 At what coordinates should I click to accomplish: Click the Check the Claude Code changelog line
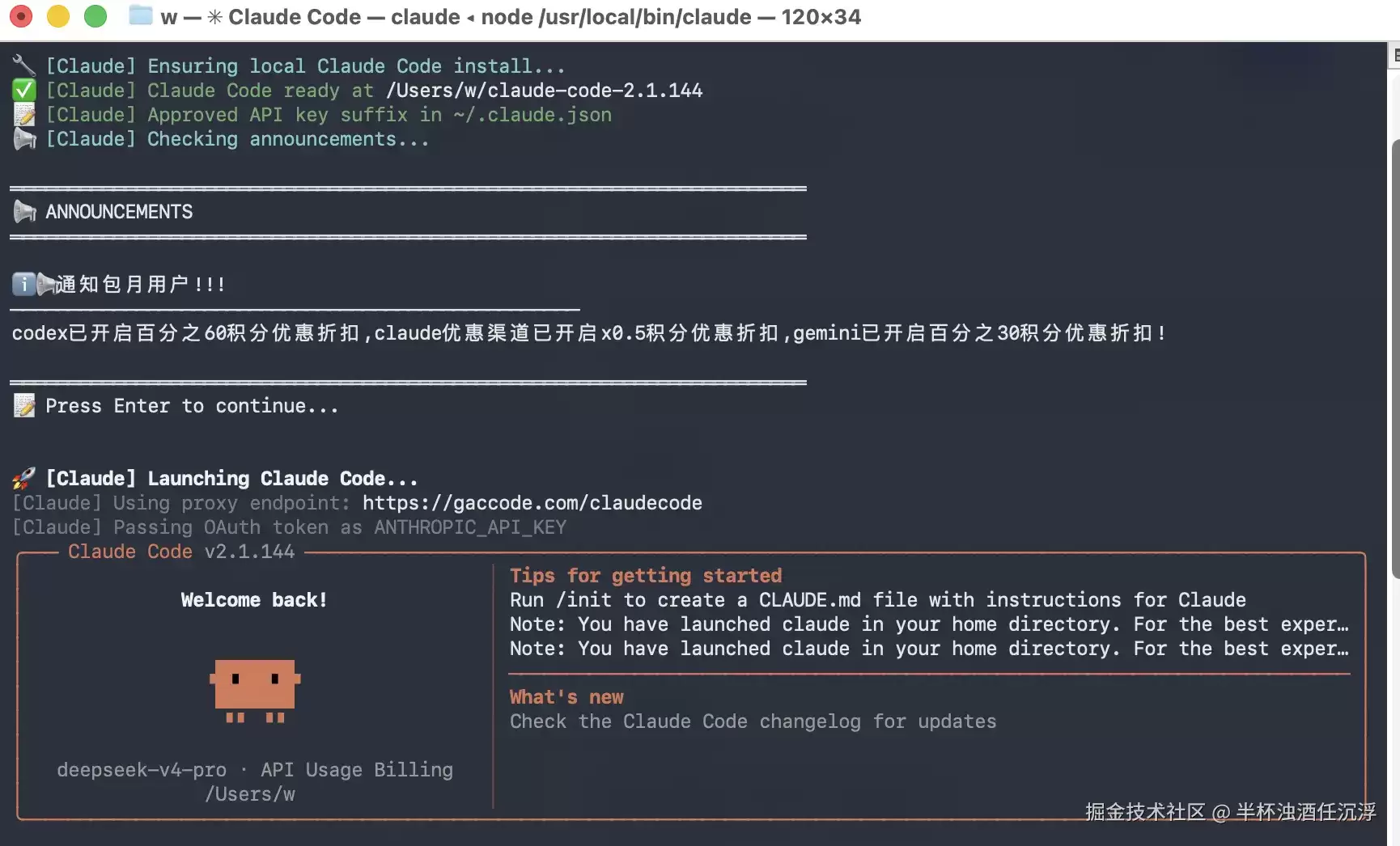753,721
